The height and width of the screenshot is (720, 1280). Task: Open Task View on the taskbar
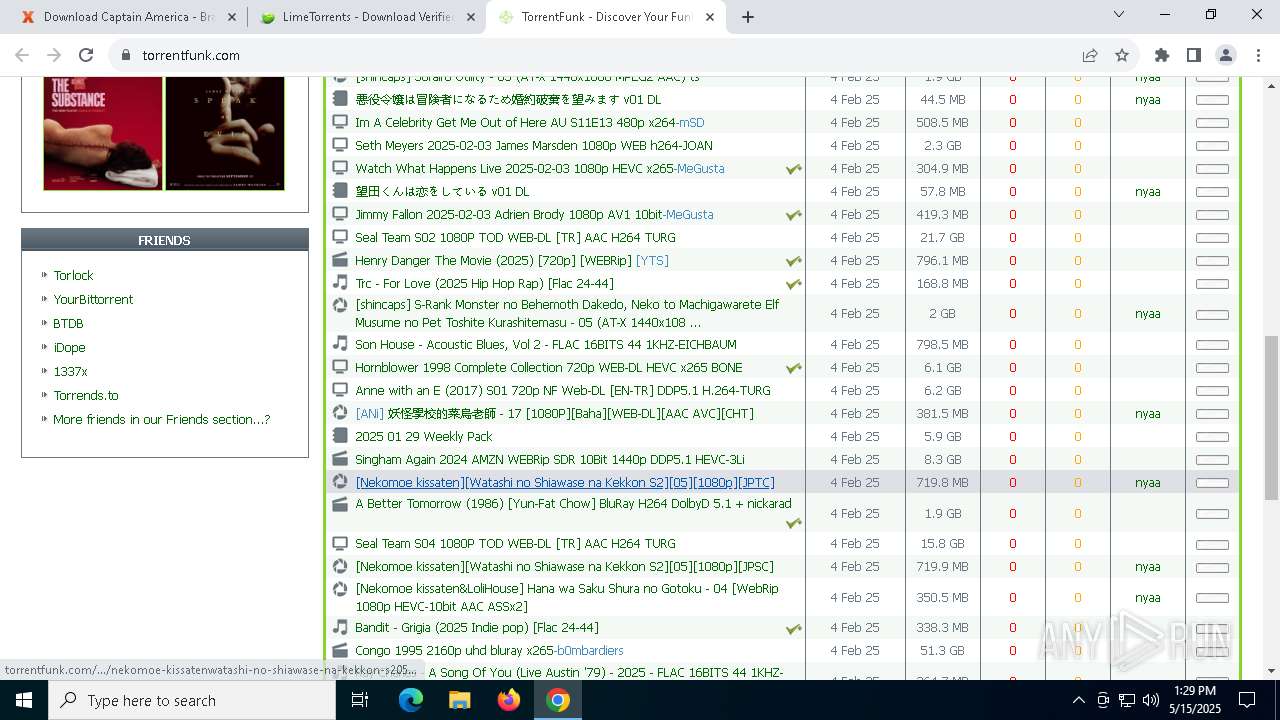click(360, 700)
